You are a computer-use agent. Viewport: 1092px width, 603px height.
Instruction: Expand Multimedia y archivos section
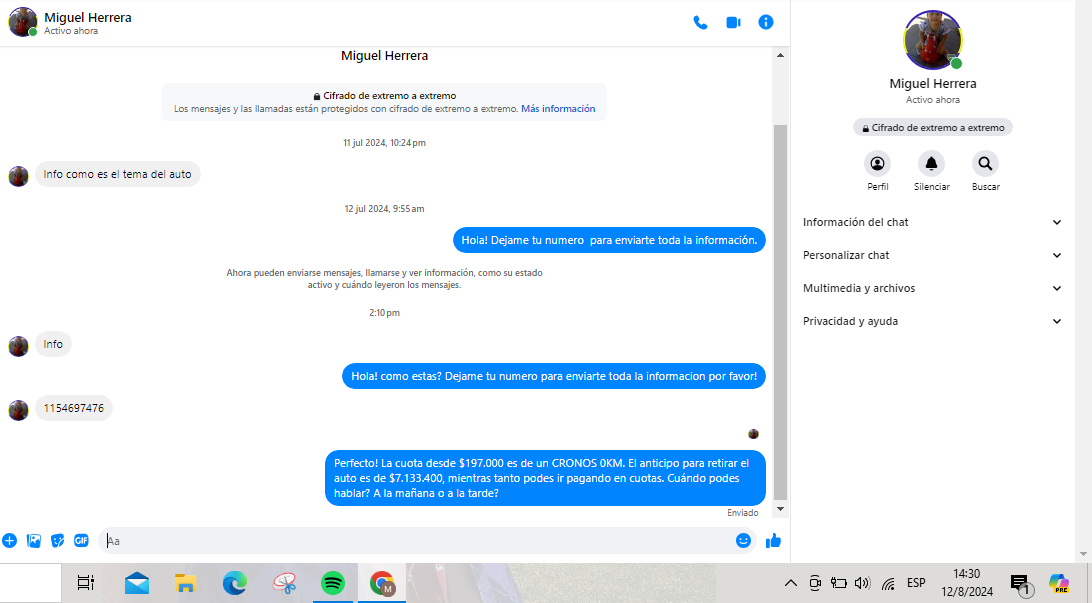coord(932,288)
